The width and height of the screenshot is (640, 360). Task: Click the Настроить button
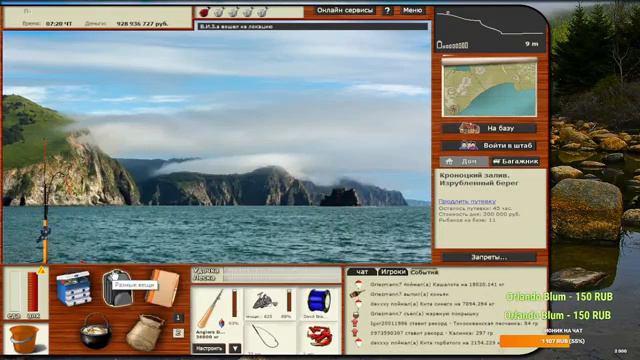(209, 349)
